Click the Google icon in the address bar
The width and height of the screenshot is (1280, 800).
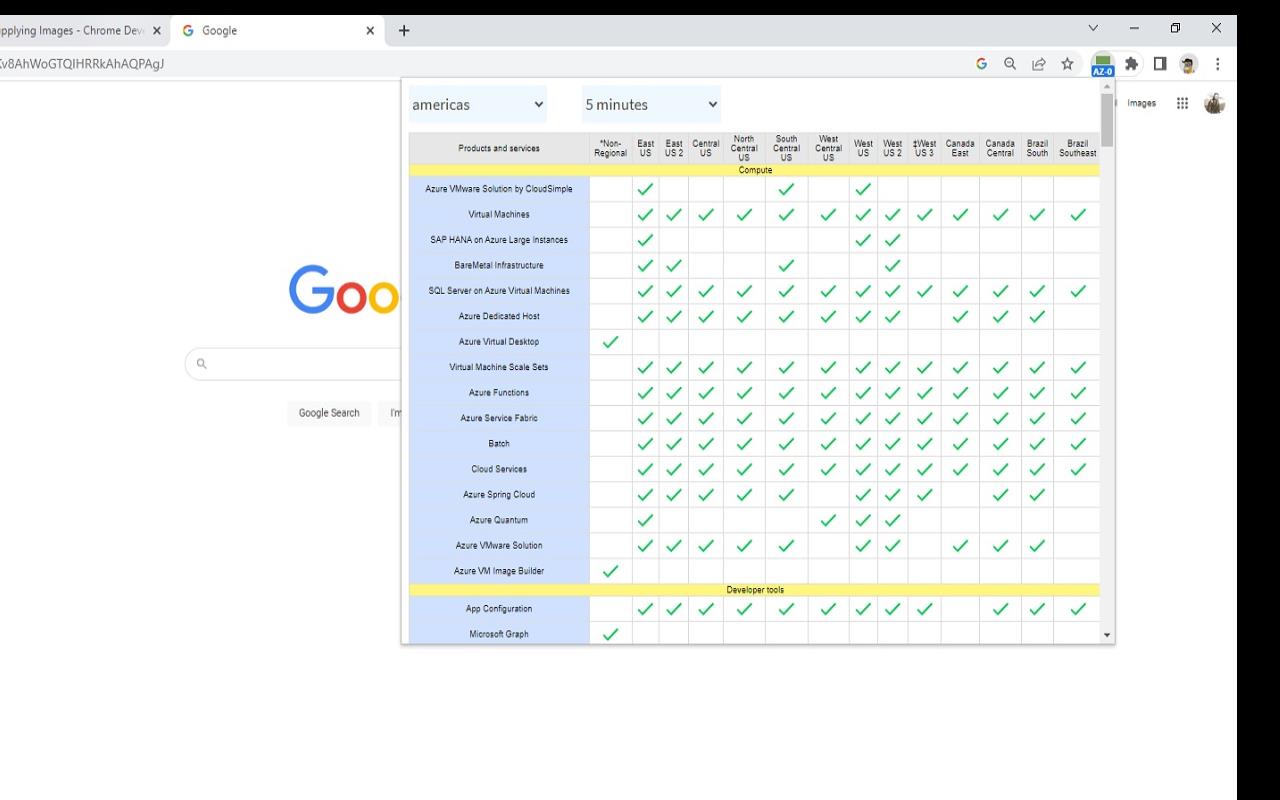[x=981, y=64]
